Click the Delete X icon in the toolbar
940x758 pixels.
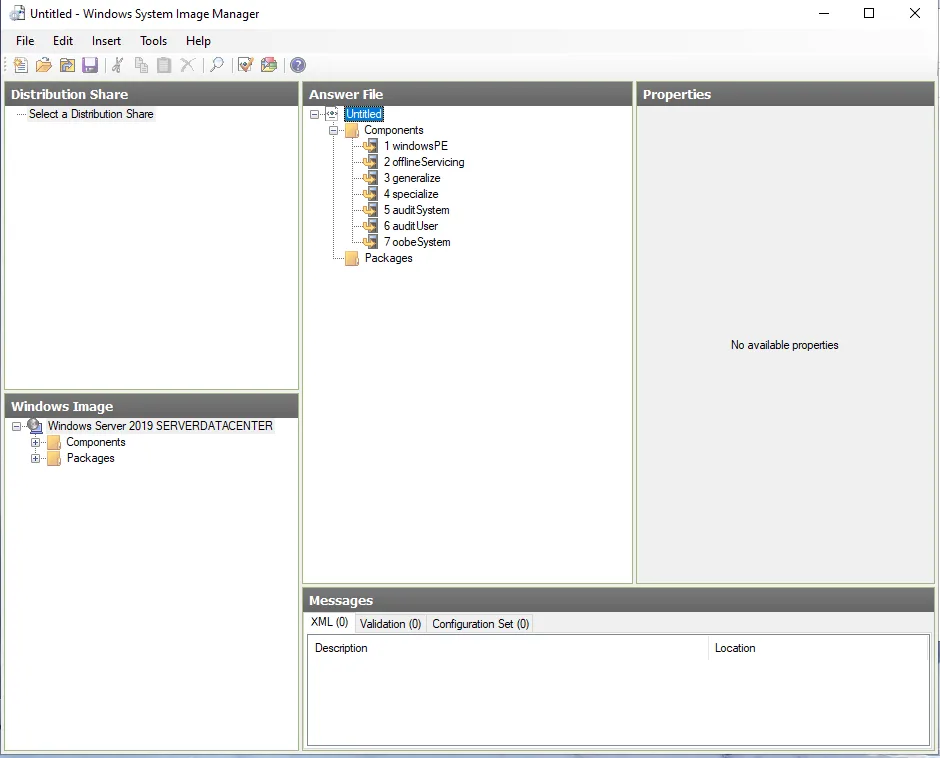(188, 65)
